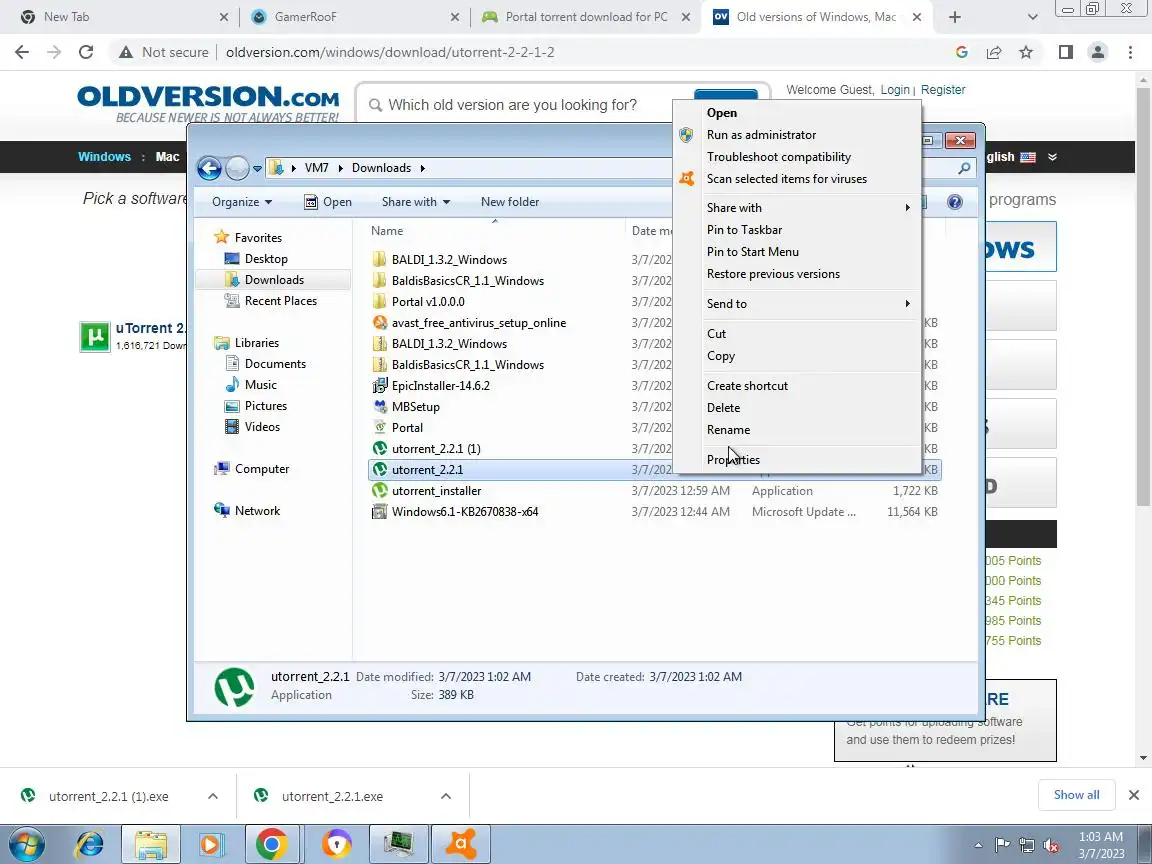This screenshot has height=864, width=1152.
Task: Select Network in navigation pane
Action: click(247, 511)
